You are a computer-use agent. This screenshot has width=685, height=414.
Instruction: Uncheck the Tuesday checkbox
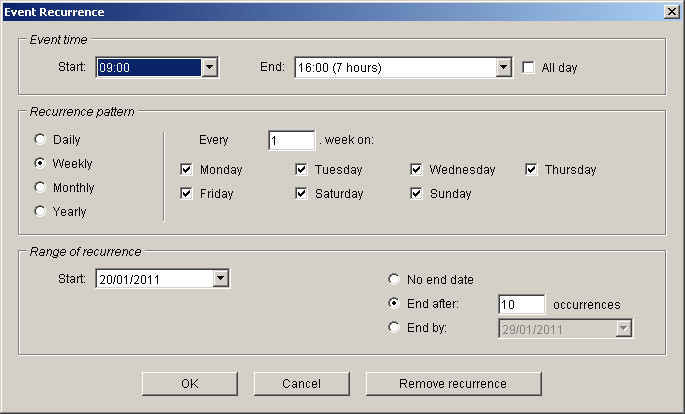click(x=301, y=169)
